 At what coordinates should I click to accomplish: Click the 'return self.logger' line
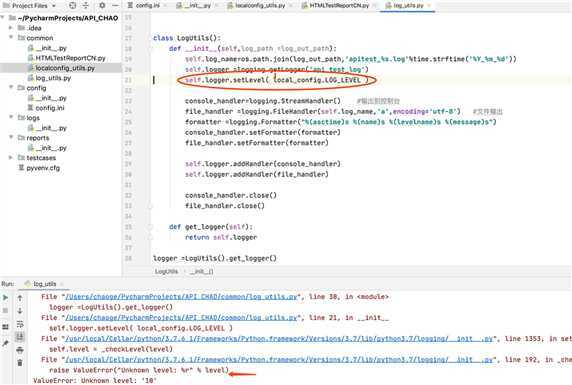(221, 237)
